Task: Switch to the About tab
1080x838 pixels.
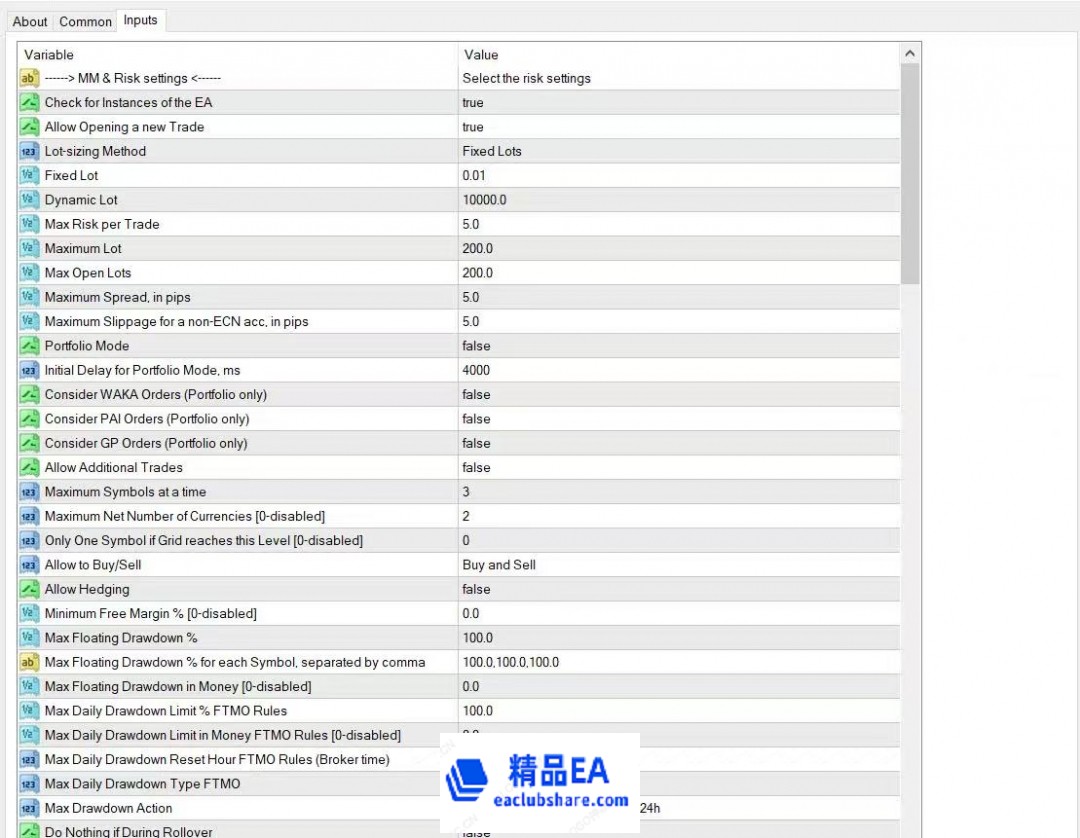Action: click(30, 21)
